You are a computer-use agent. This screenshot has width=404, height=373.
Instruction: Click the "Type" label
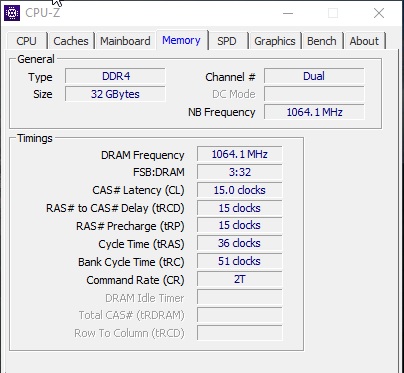[x=40, y=77]
